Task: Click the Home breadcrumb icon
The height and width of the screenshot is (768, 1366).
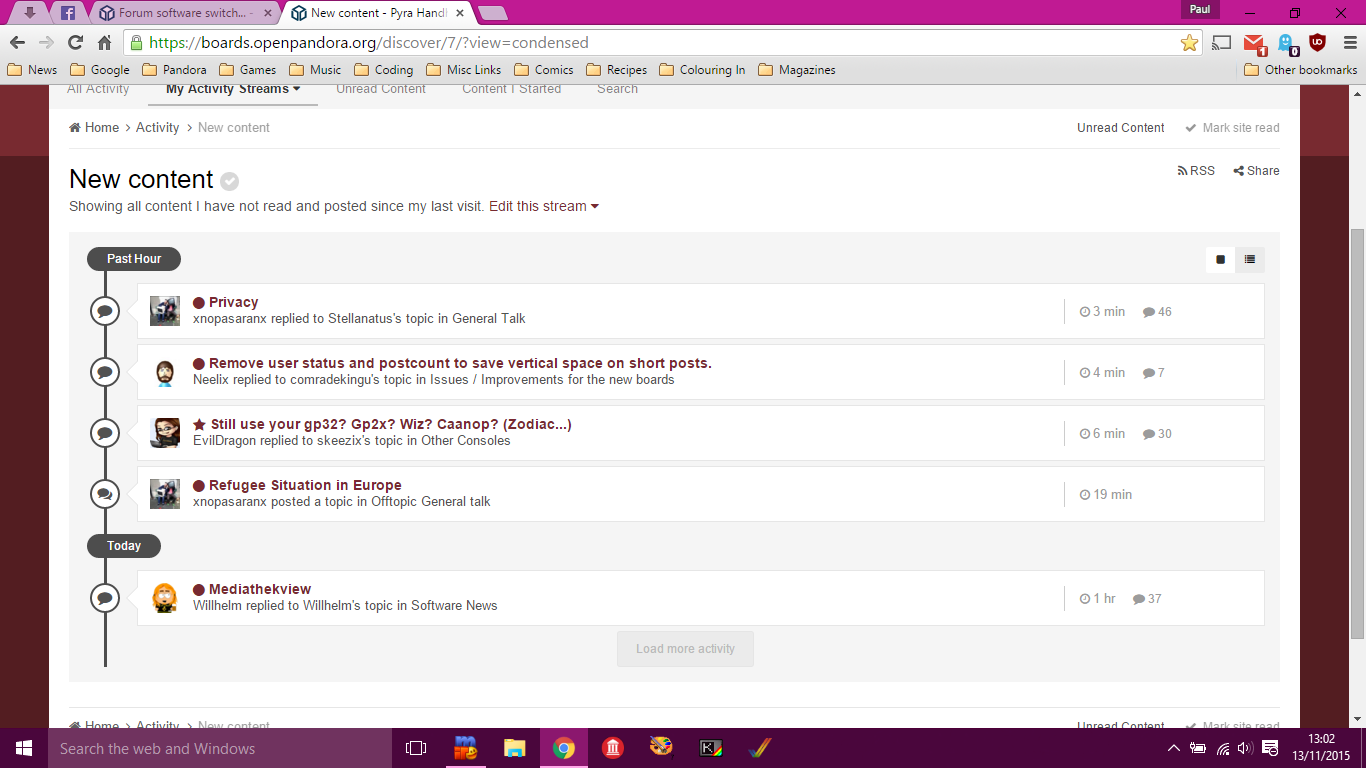Action: [75, 128]
